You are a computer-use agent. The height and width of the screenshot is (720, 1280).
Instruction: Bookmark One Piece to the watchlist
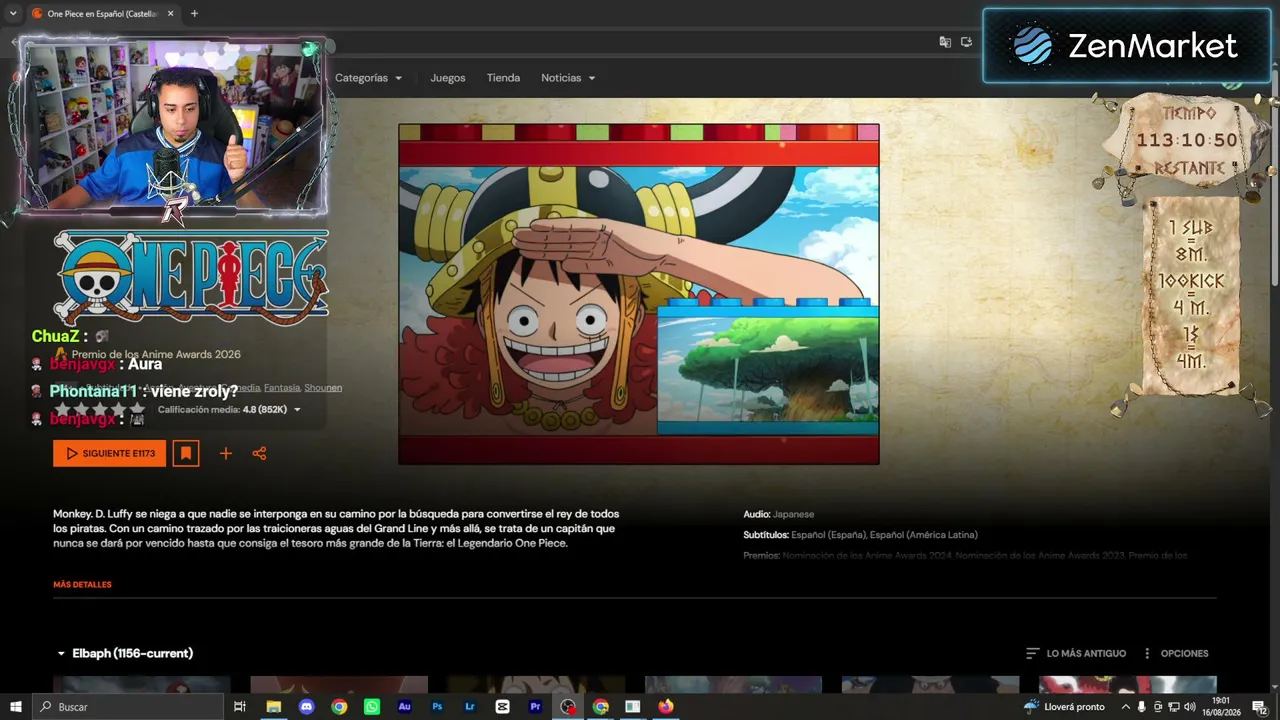click(x=185, y=453)
